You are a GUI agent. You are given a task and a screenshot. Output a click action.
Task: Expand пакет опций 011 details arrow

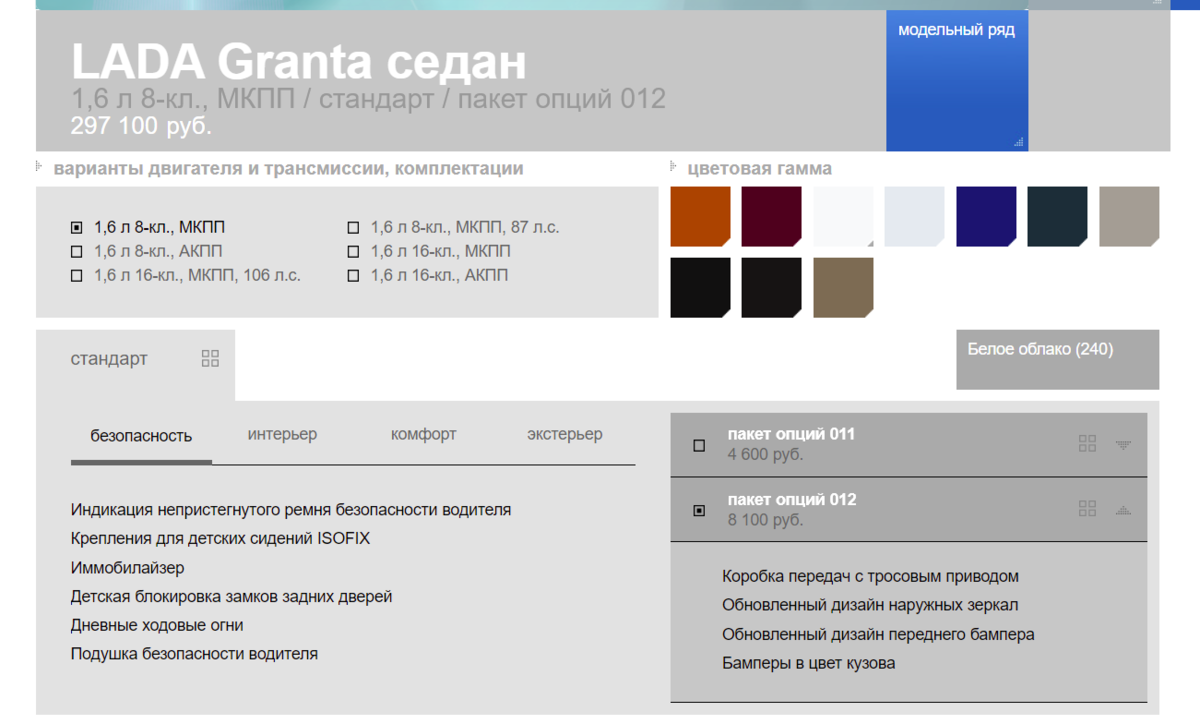coord(1123,445)
